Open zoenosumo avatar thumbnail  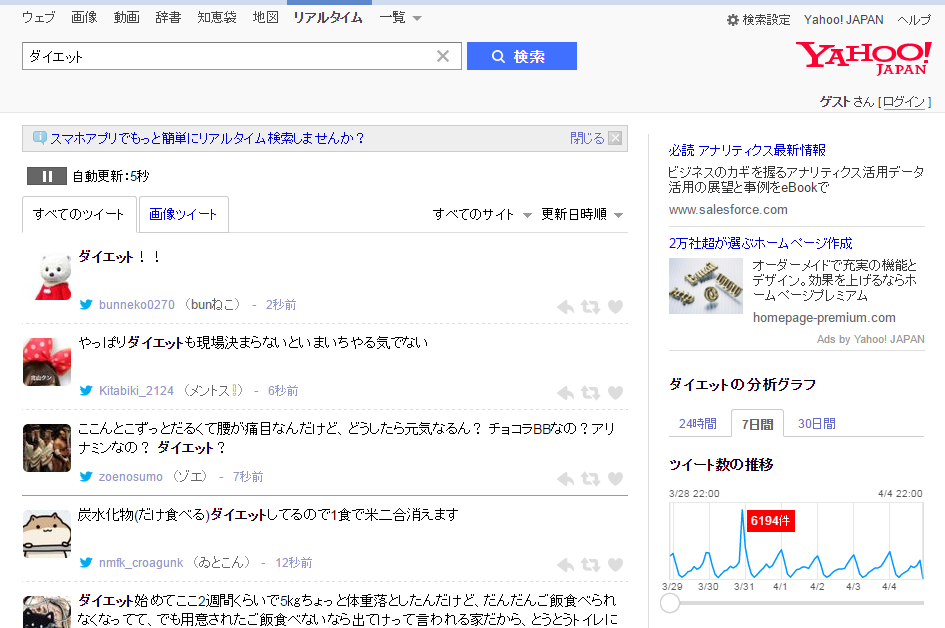pos(47,448)
